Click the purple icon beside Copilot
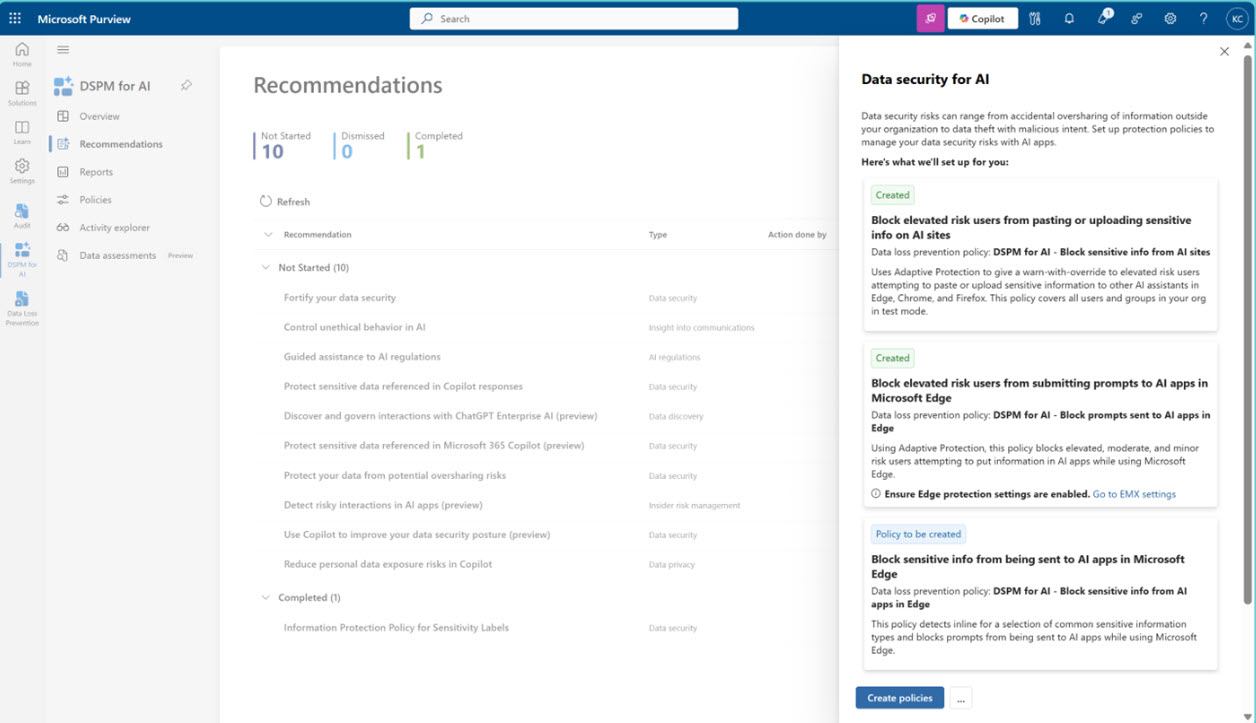 [x=930, y=18]
